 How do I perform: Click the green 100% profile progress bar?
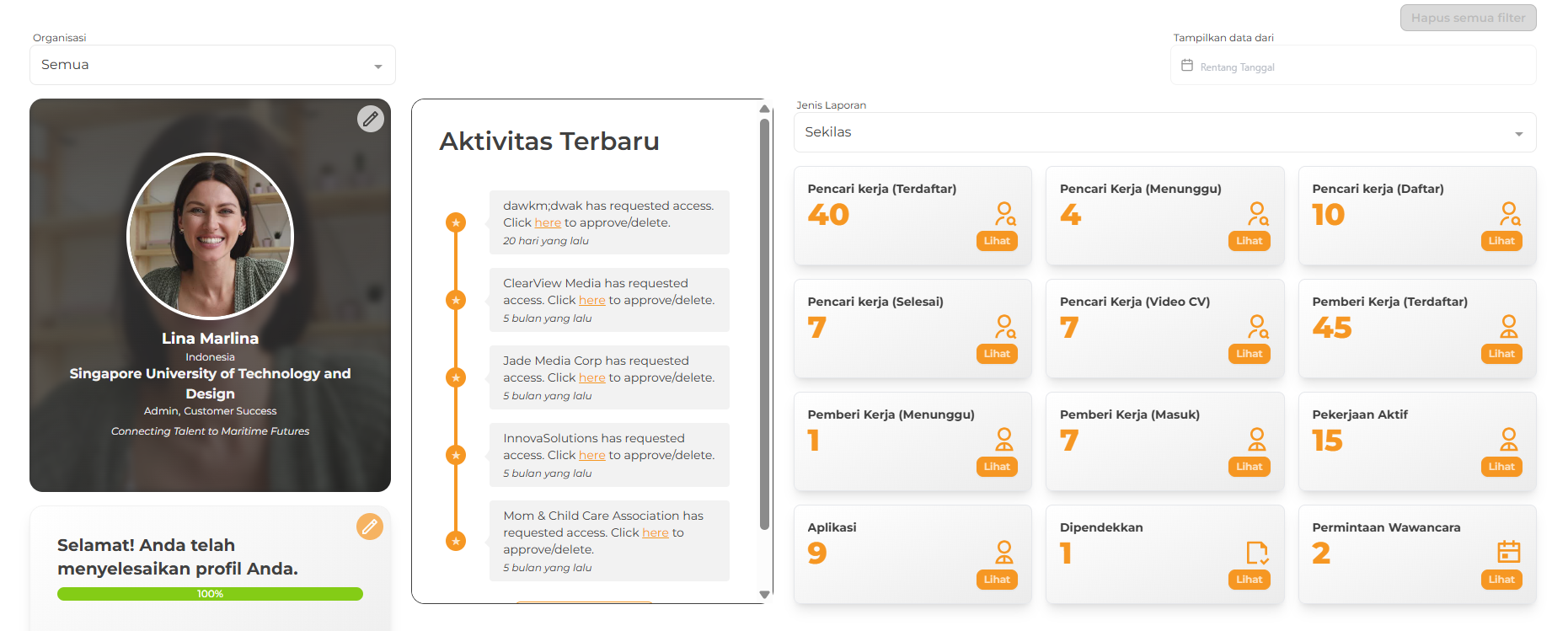click(x=210, y=594)
